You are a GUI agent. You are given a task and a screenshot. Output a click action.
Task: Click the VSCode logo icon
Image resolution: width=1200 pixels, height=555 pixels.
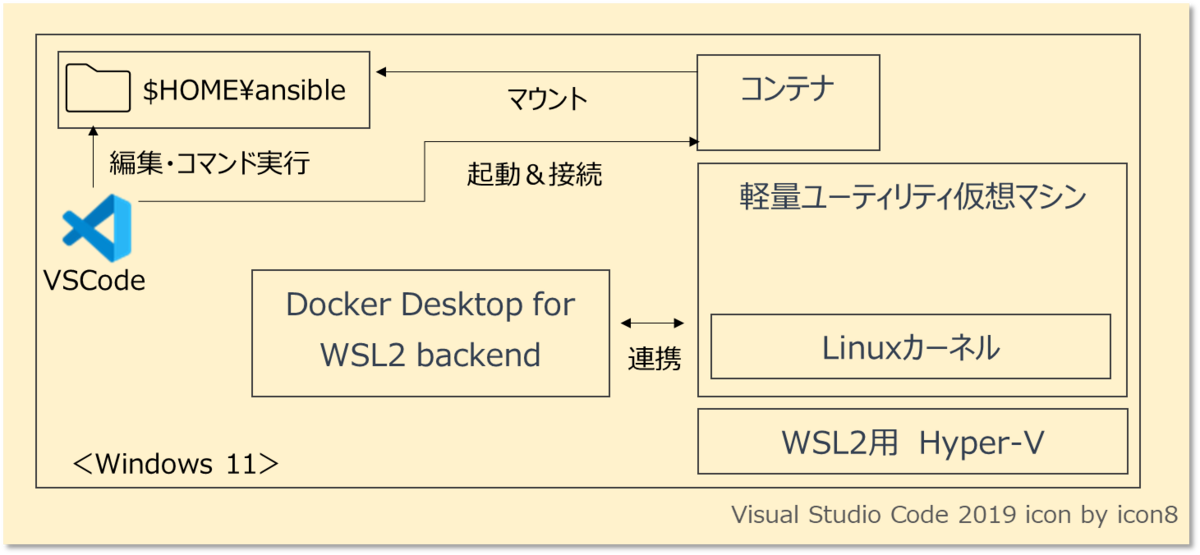[96, 229]
